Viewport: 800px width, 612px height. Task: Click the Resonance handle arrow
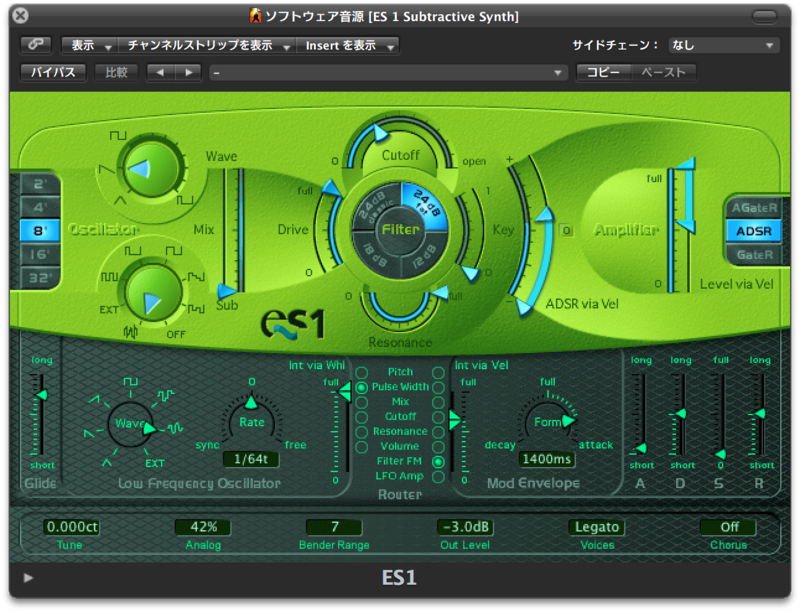[440, 292]
